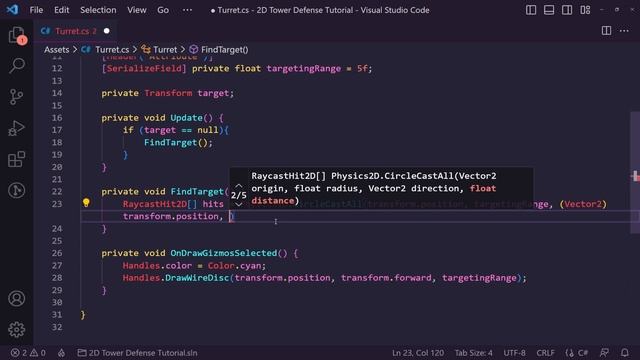Image resolution: width=640 pixels, height=360 pixels.
Task: Open the timeline/history icon in activity bar
Action: coord(17,191)
